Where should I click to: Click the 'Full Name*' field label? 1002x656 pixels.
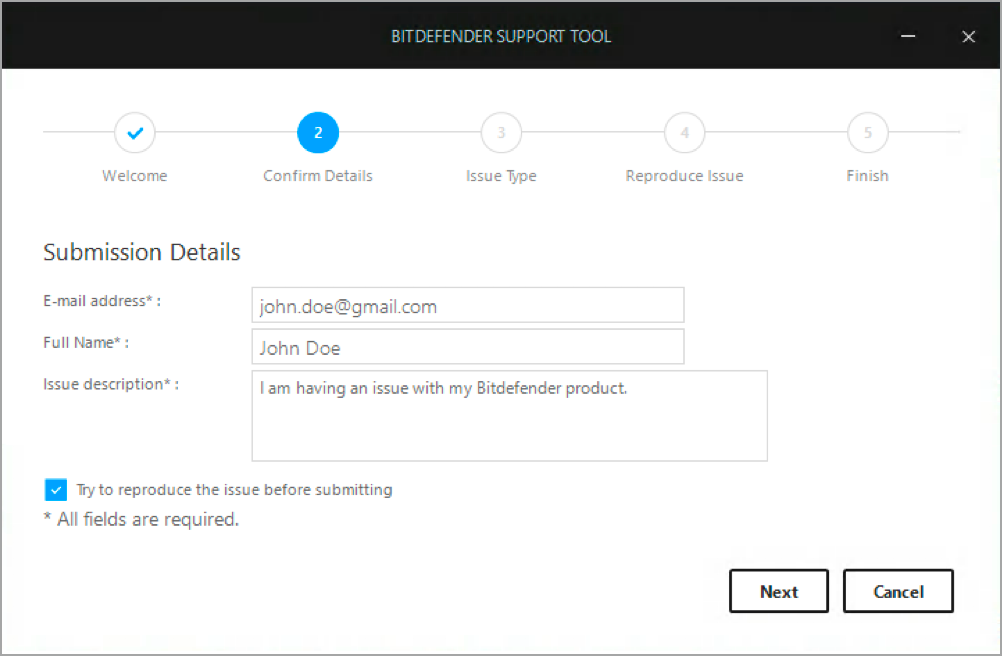(x=86, y=342)
